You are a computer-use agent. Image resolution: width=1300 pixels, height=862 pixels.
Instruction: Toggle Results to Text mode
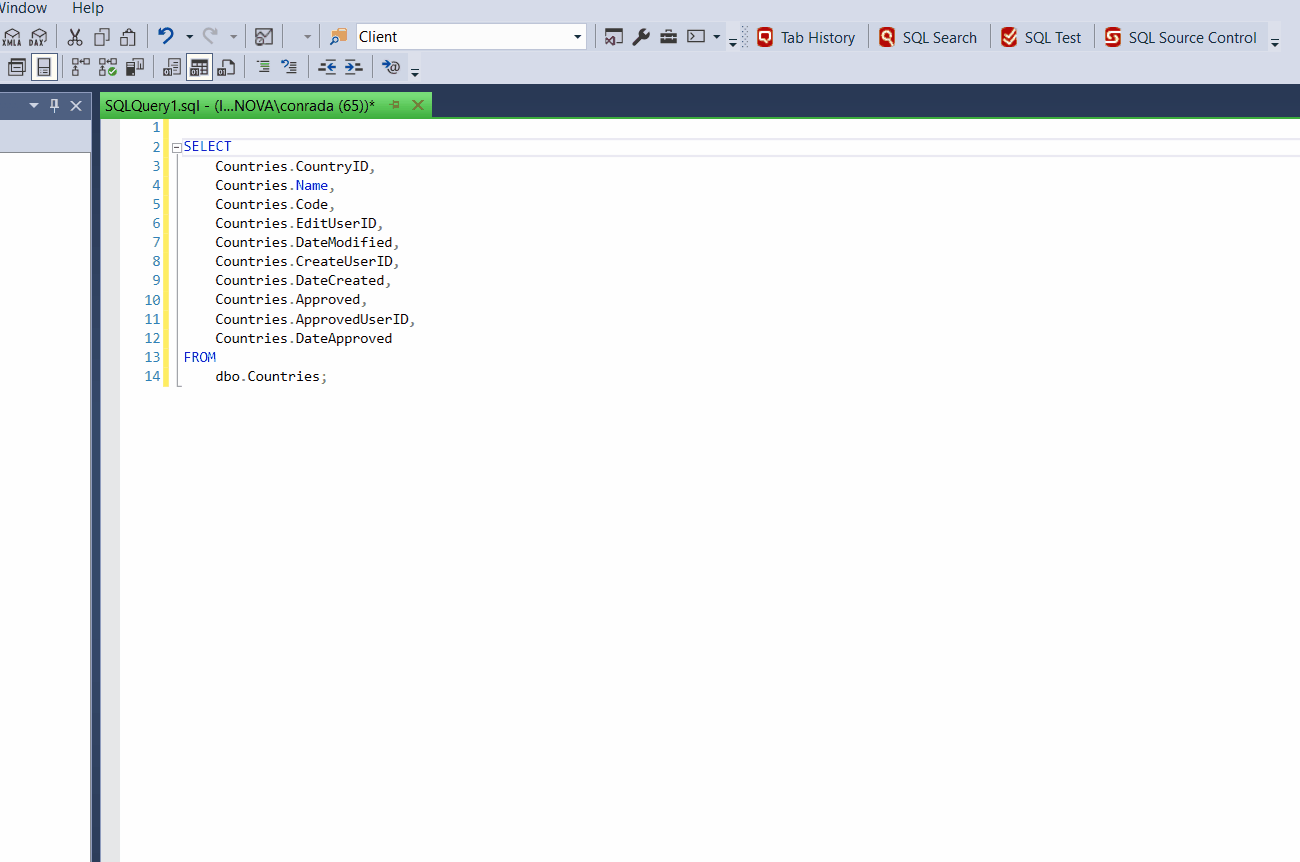(172, 67)
